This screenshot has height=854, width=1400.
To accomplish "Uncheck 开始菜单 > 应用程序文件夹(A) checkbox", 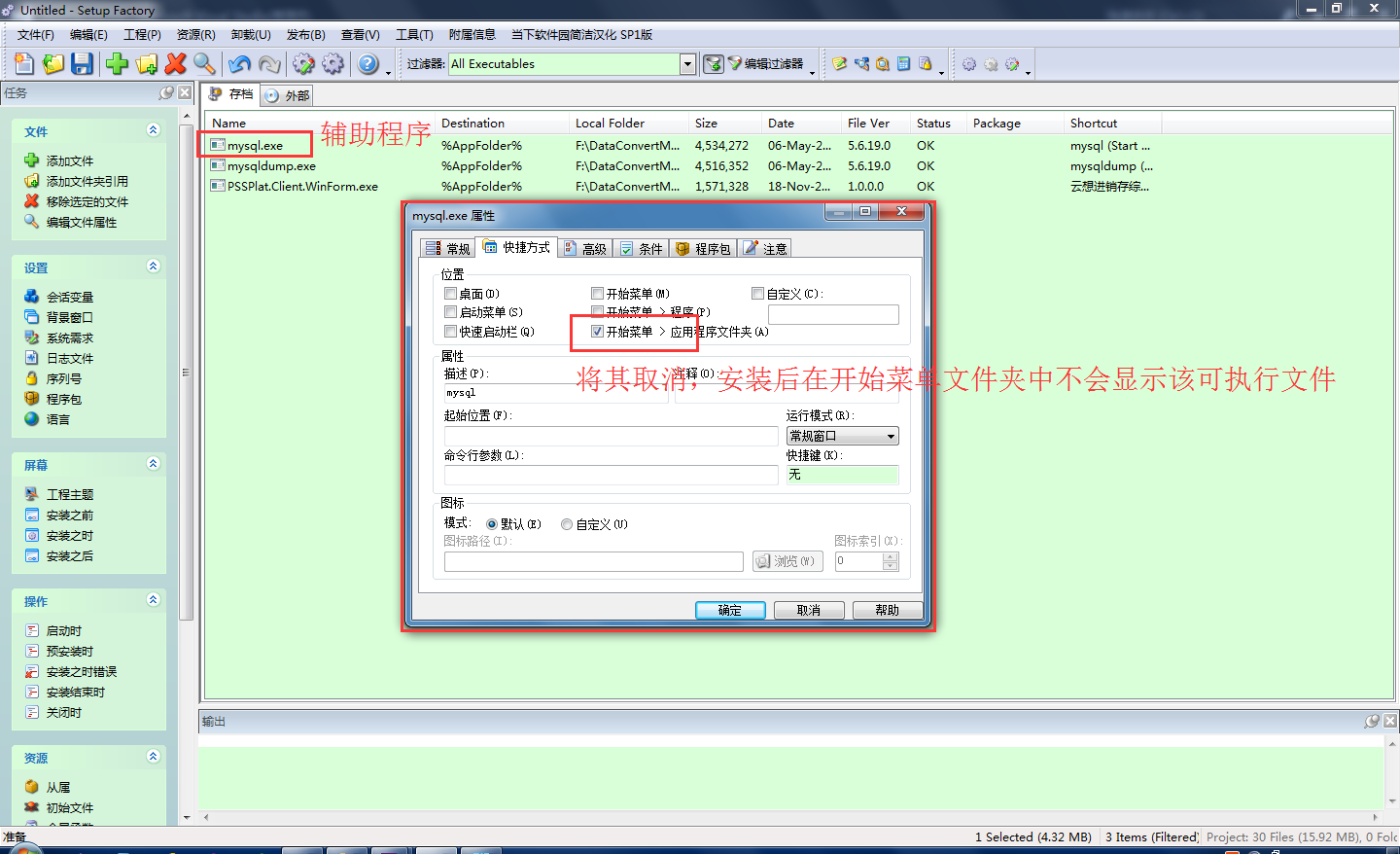I will tap(598, 332).
